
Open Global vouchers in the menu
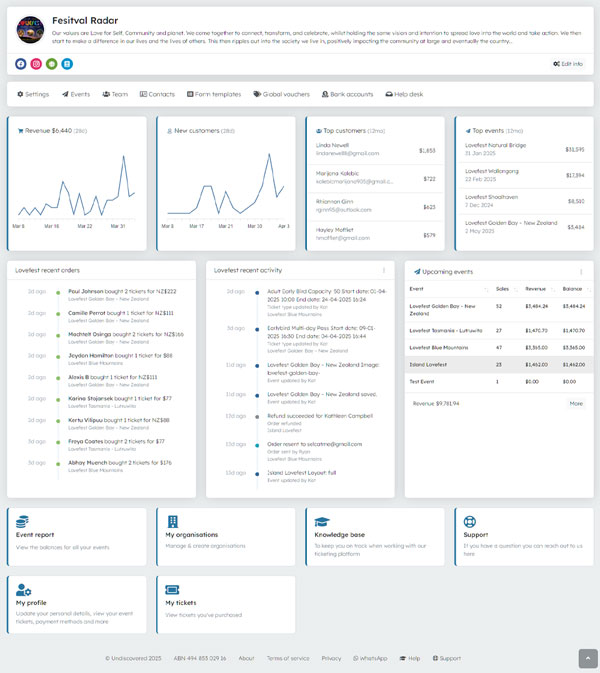281,94
